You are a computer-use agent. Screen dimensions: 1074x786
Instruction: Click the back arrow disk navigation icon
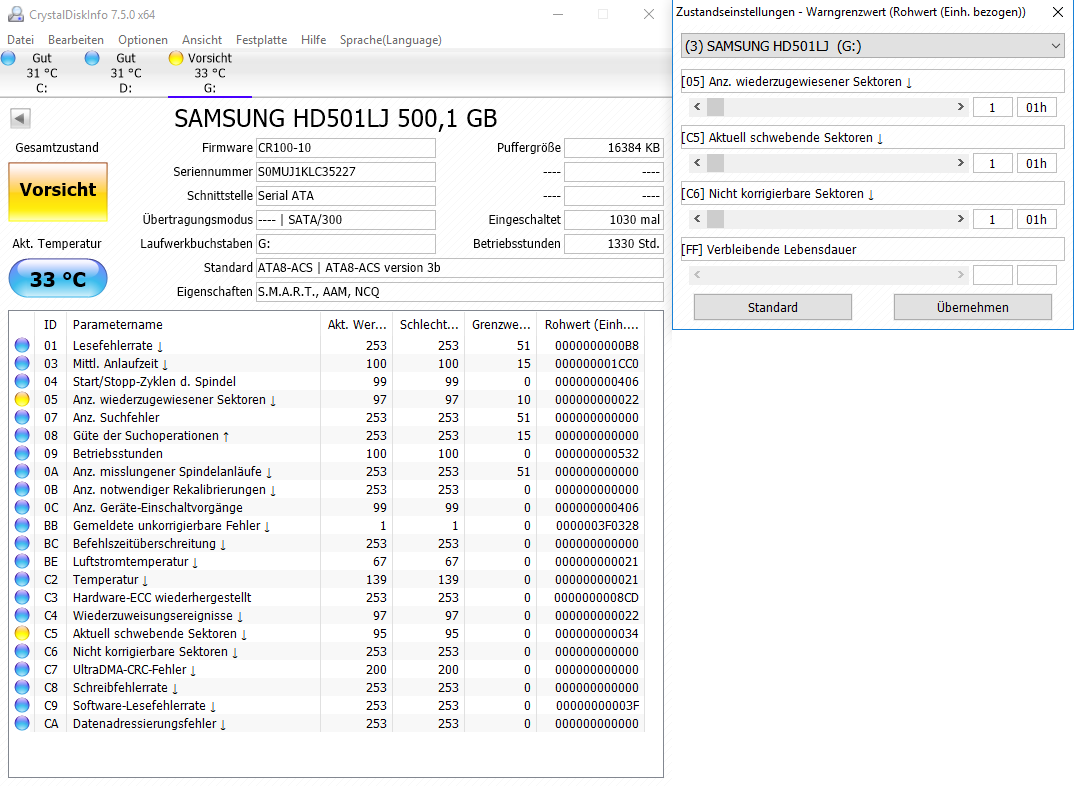[x=20, y=119]
